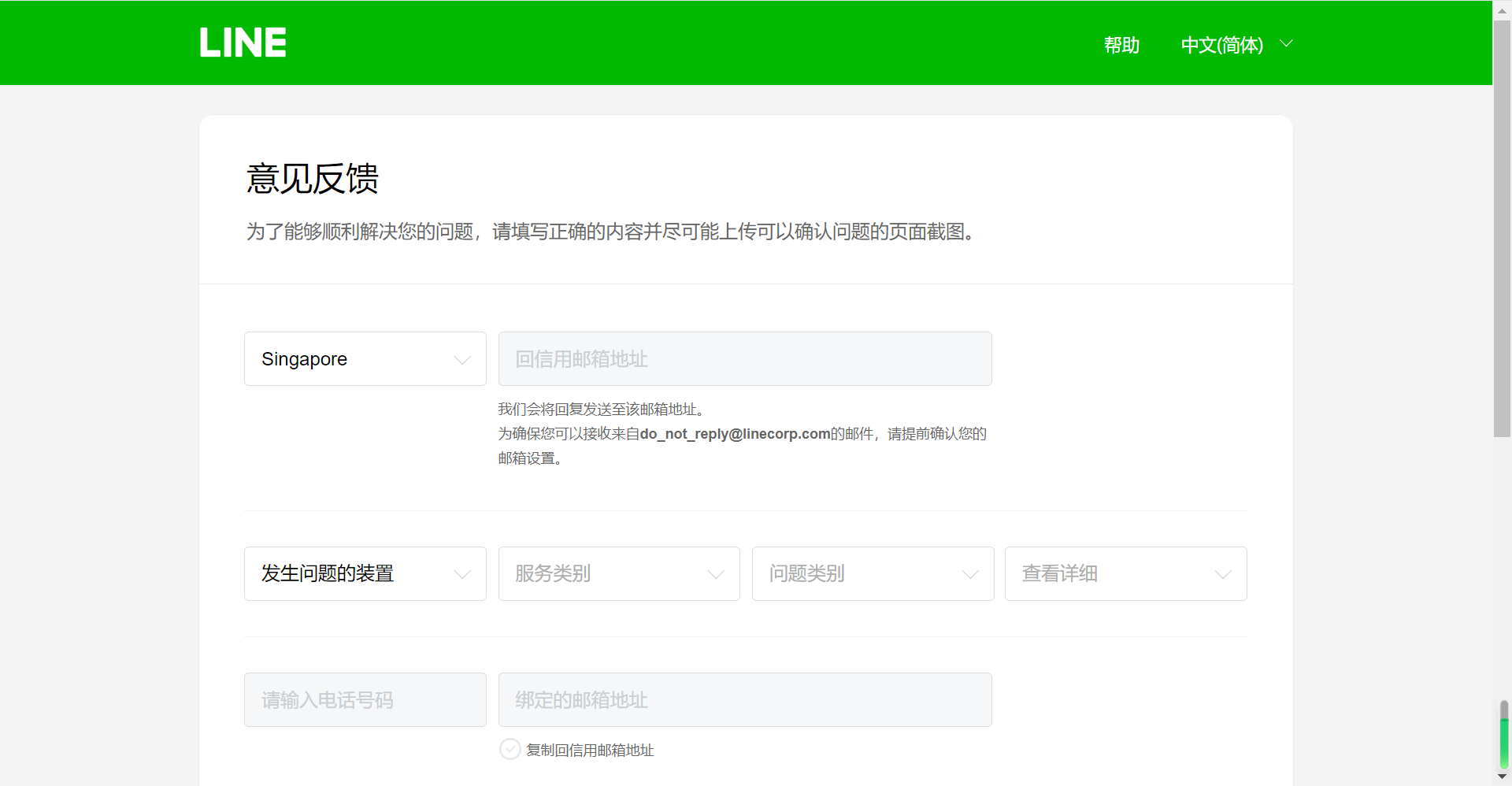Viewport: 1512px width, 786px height.
Task: Click the checkmark circle icon near the bottom
Action: [x=509, y=749]
